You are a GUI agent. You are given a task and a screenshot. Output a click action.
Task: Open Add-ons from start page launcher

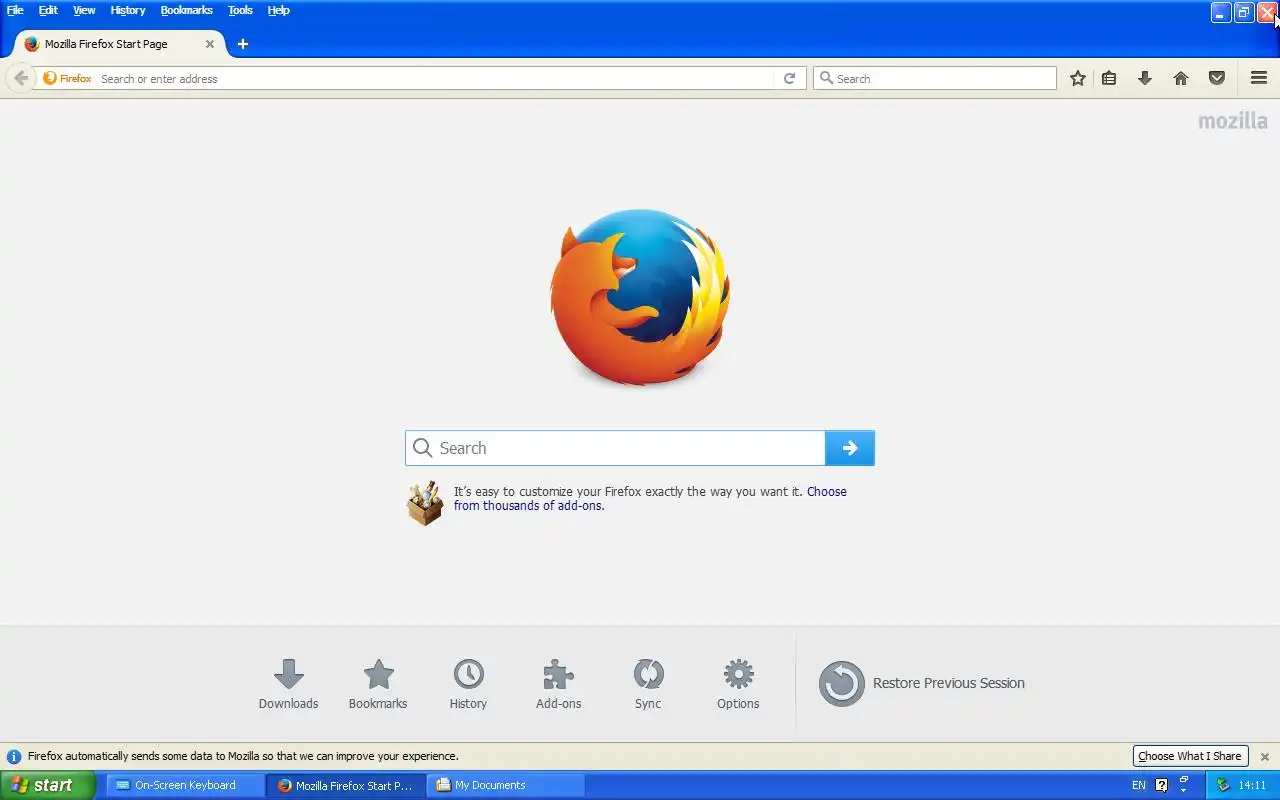pos(558,685)
